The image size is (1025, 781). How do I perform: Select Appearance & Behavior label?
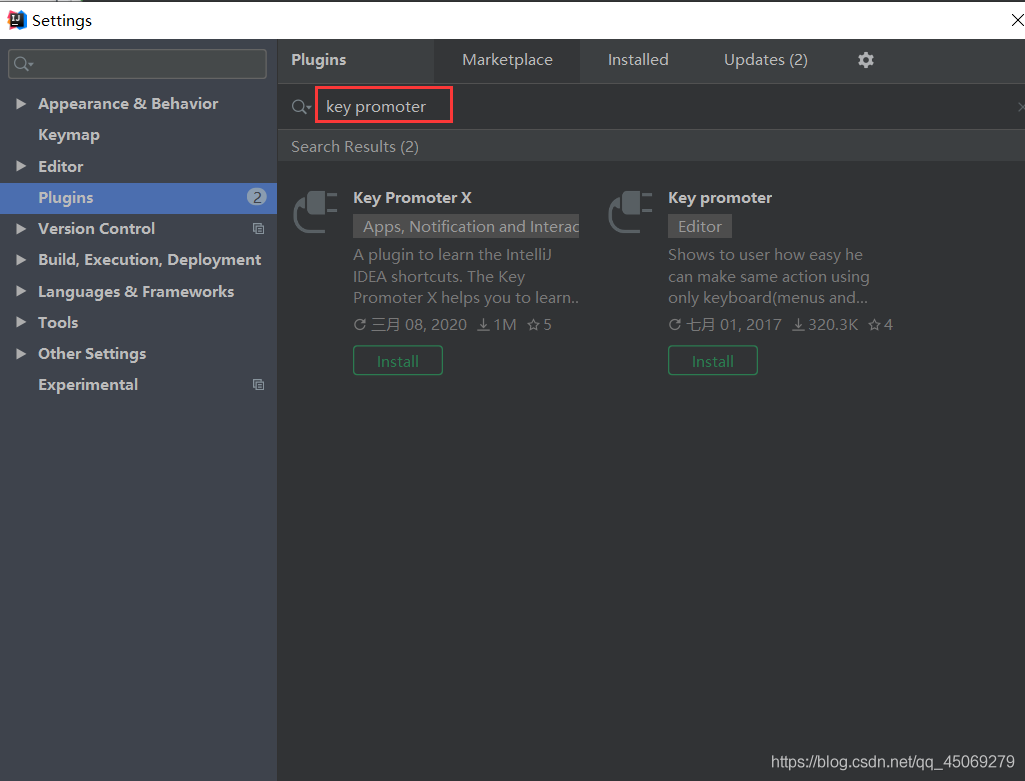pos(128,104)
